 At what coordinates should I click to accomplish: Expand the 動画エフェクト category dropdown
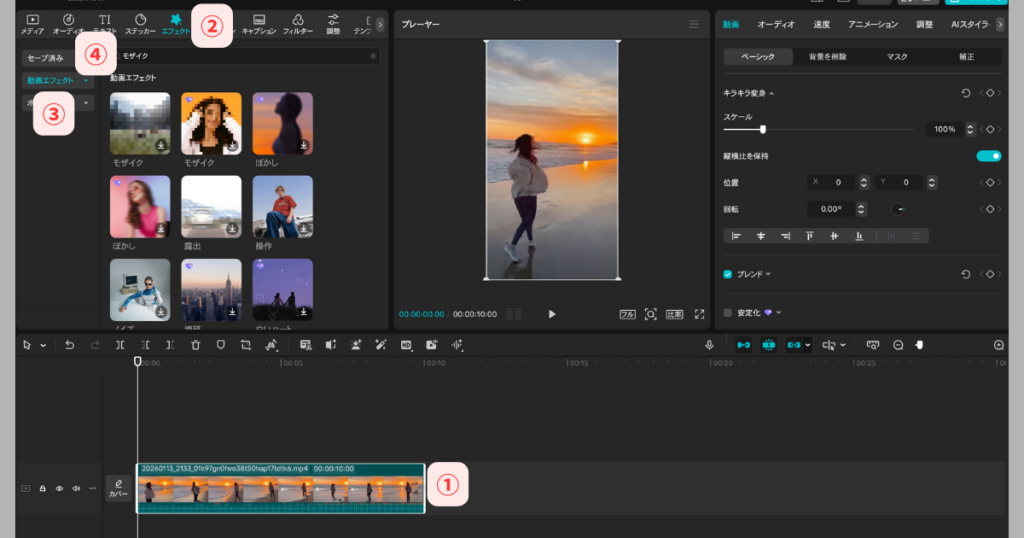pos(87,80)
